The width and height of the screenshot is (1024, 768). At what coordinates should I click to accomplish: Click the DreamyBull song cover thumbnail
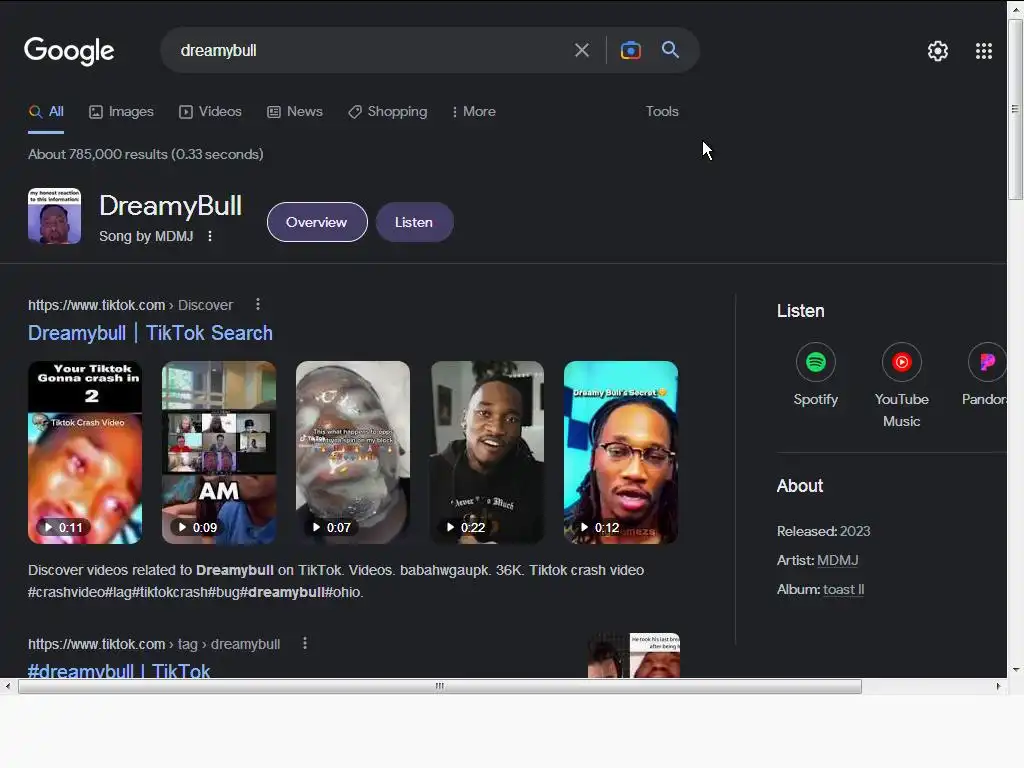(55, 216)
